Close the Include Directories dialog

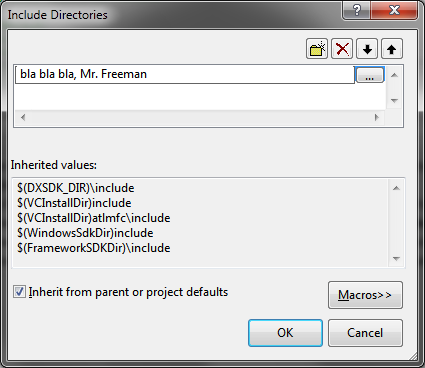tap(394, 10)
